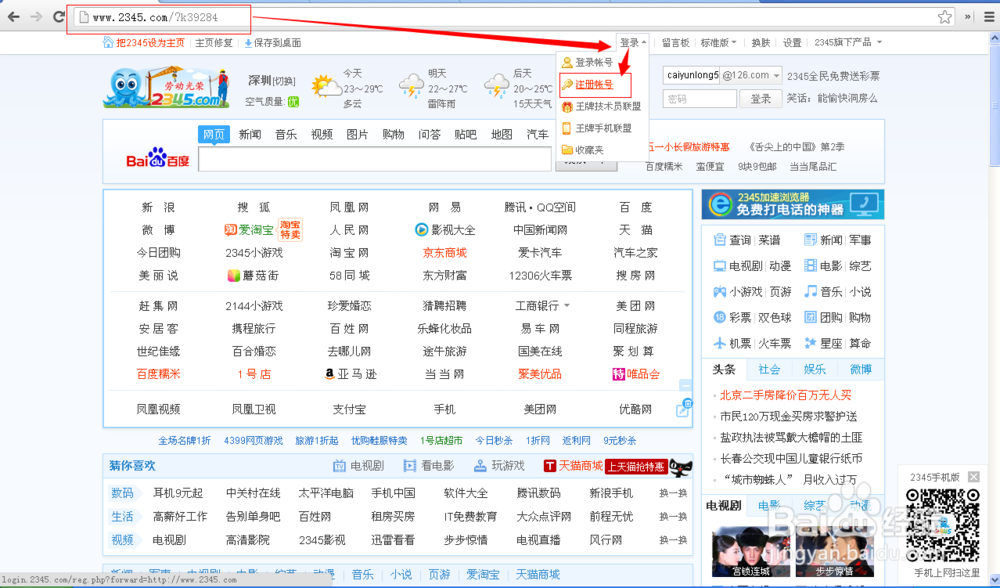Expand the 工商银行 dropdown arrow
This screenshot has width=1000, height=588.
[567, 306]
